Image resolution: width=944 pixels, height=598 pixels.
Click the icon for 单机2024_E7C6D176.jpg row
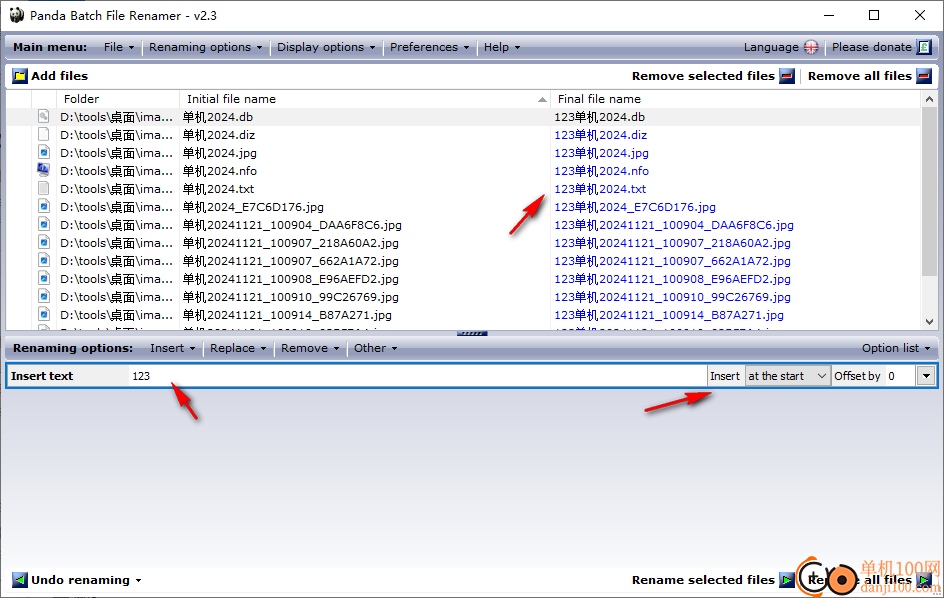click(43, 207)
